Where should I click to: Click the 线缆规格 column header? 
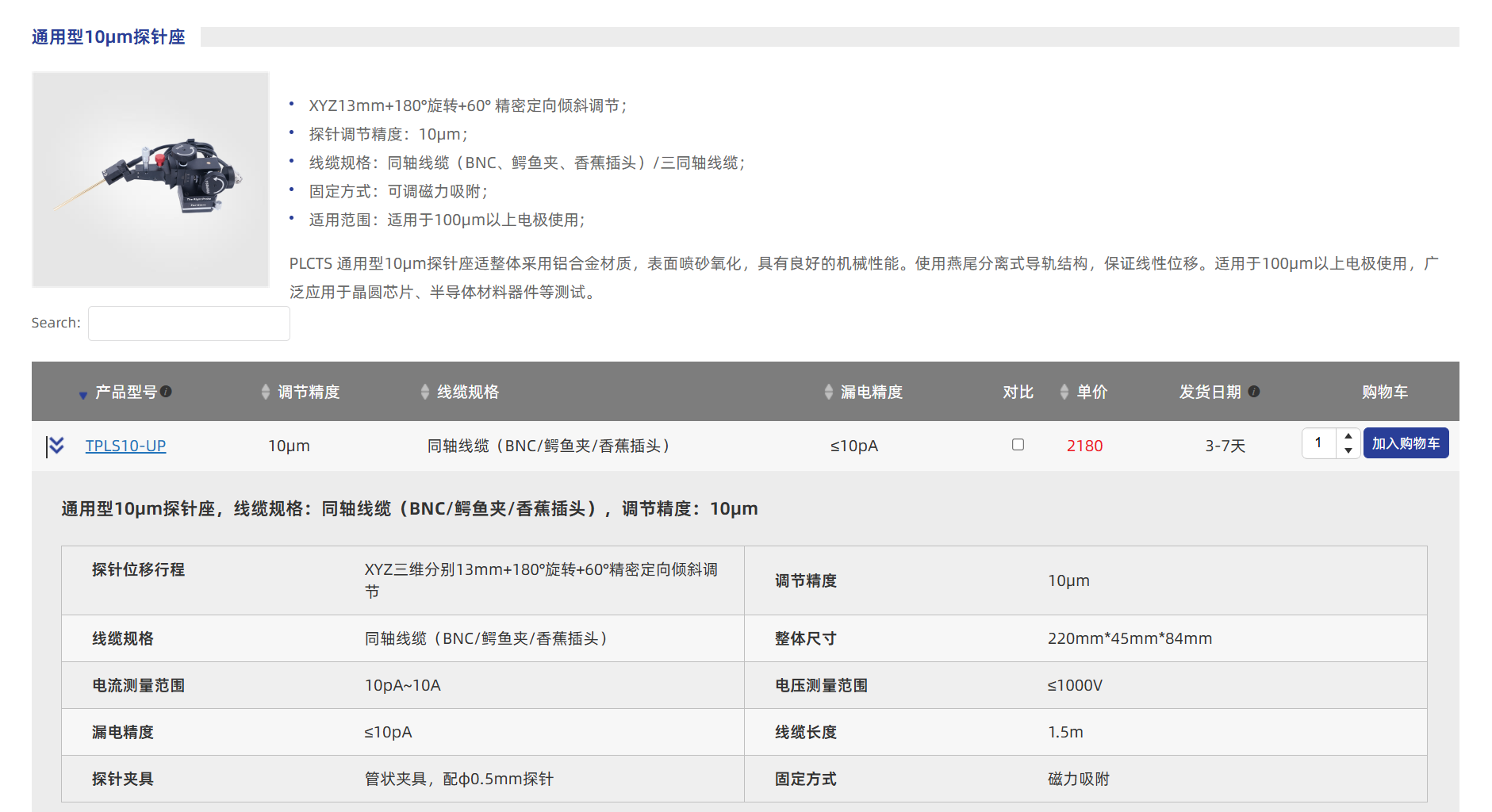[x=468, y=392]
